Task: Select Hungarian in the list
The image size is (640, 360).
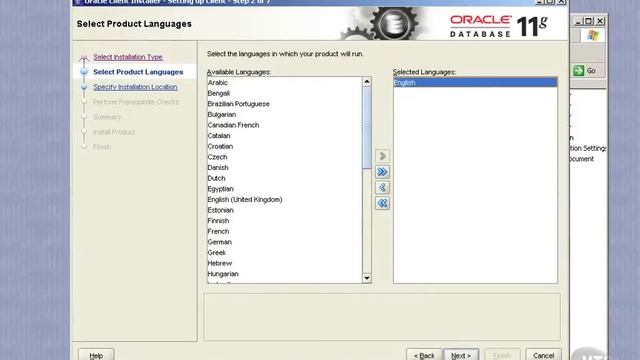Action: [x=284, y=273]
